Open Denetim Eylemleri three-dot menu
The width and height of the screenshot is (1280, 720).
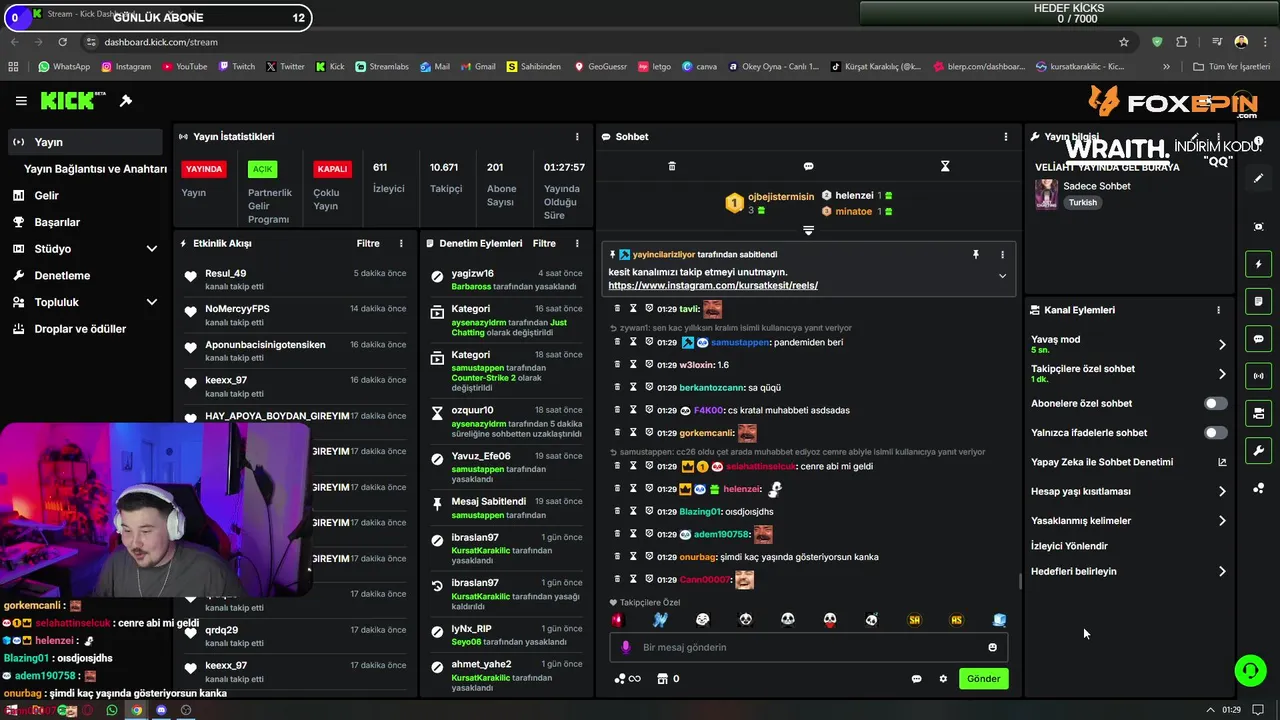pos(577,243)
